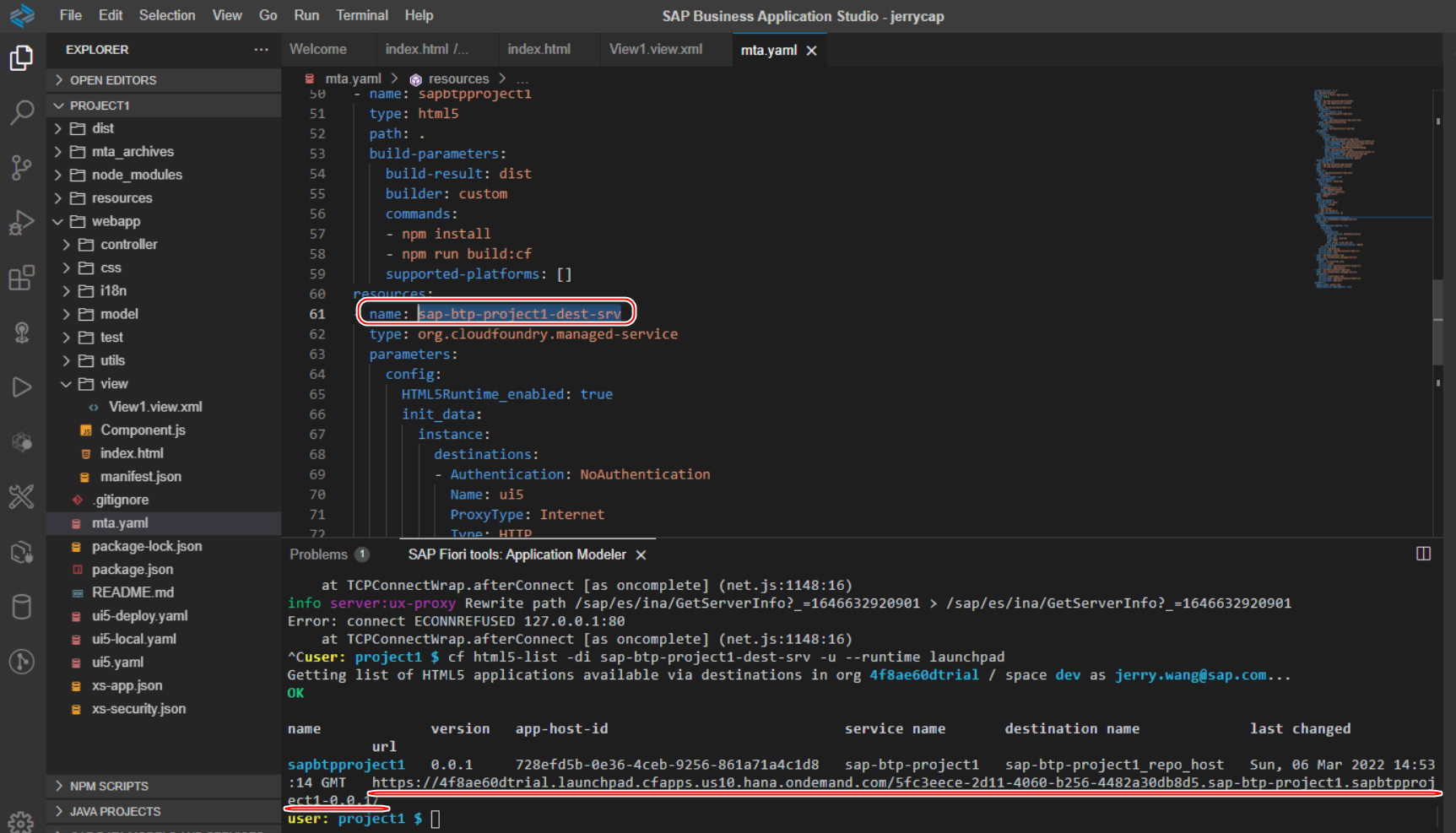This screenshot has height=833, width=1456.
Task: Click the resources breadcrumb segment
Action: (x=458, y=78)
